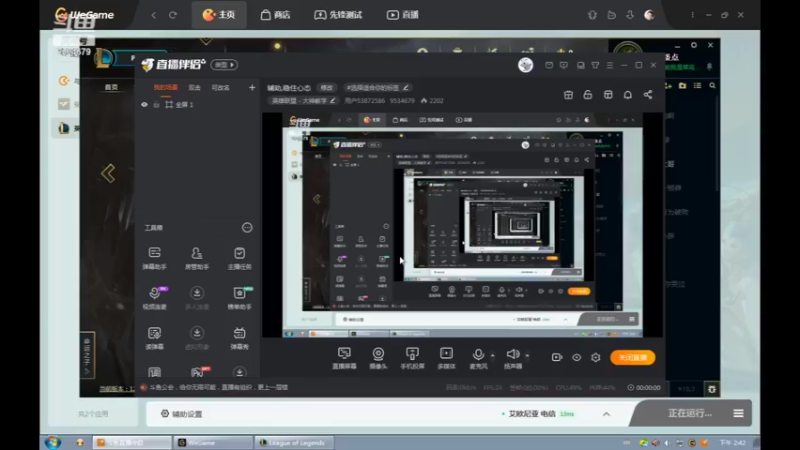Edit the stream tag selector
This screenshot has height=450, width=800.
point(378,88)
